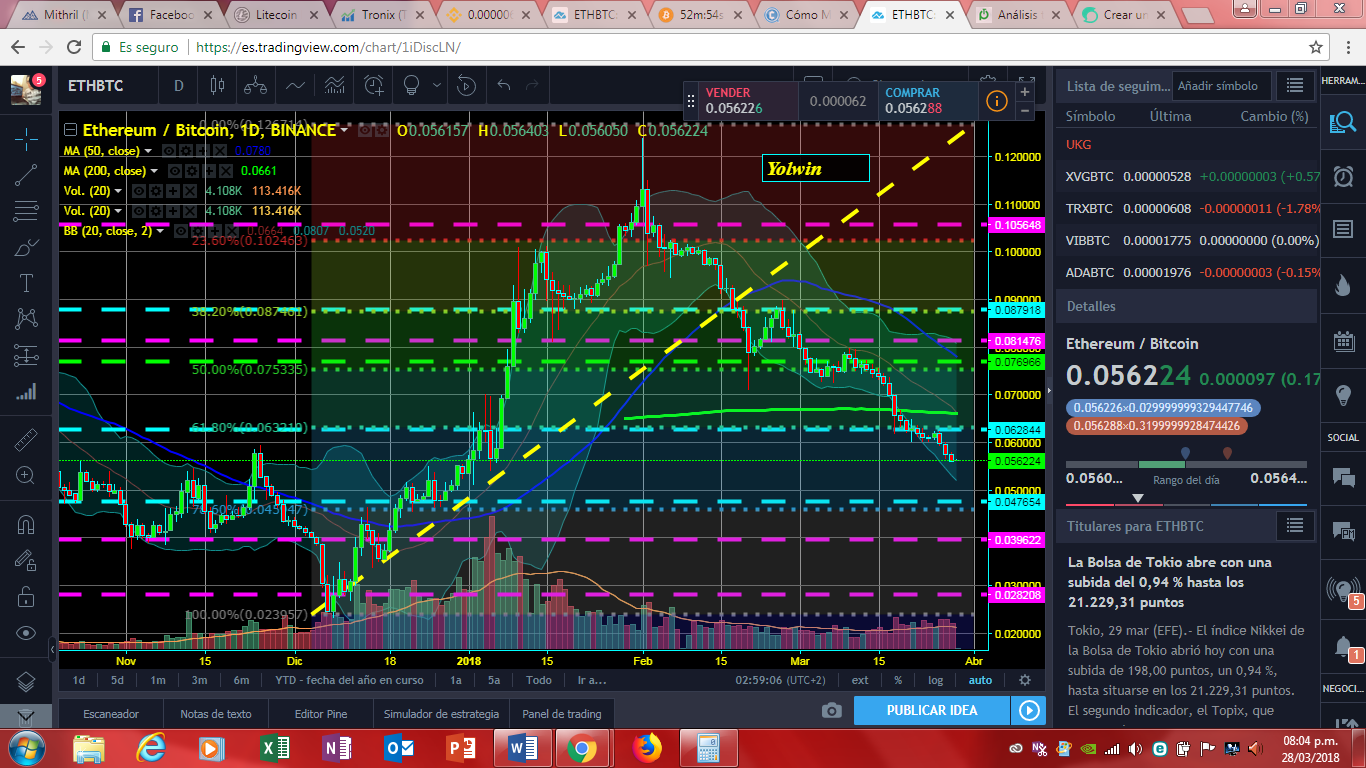Viewport: 1366px width, 768px height.
Task: Click the Añadir símbolo input field
Action: (1223, 86)
